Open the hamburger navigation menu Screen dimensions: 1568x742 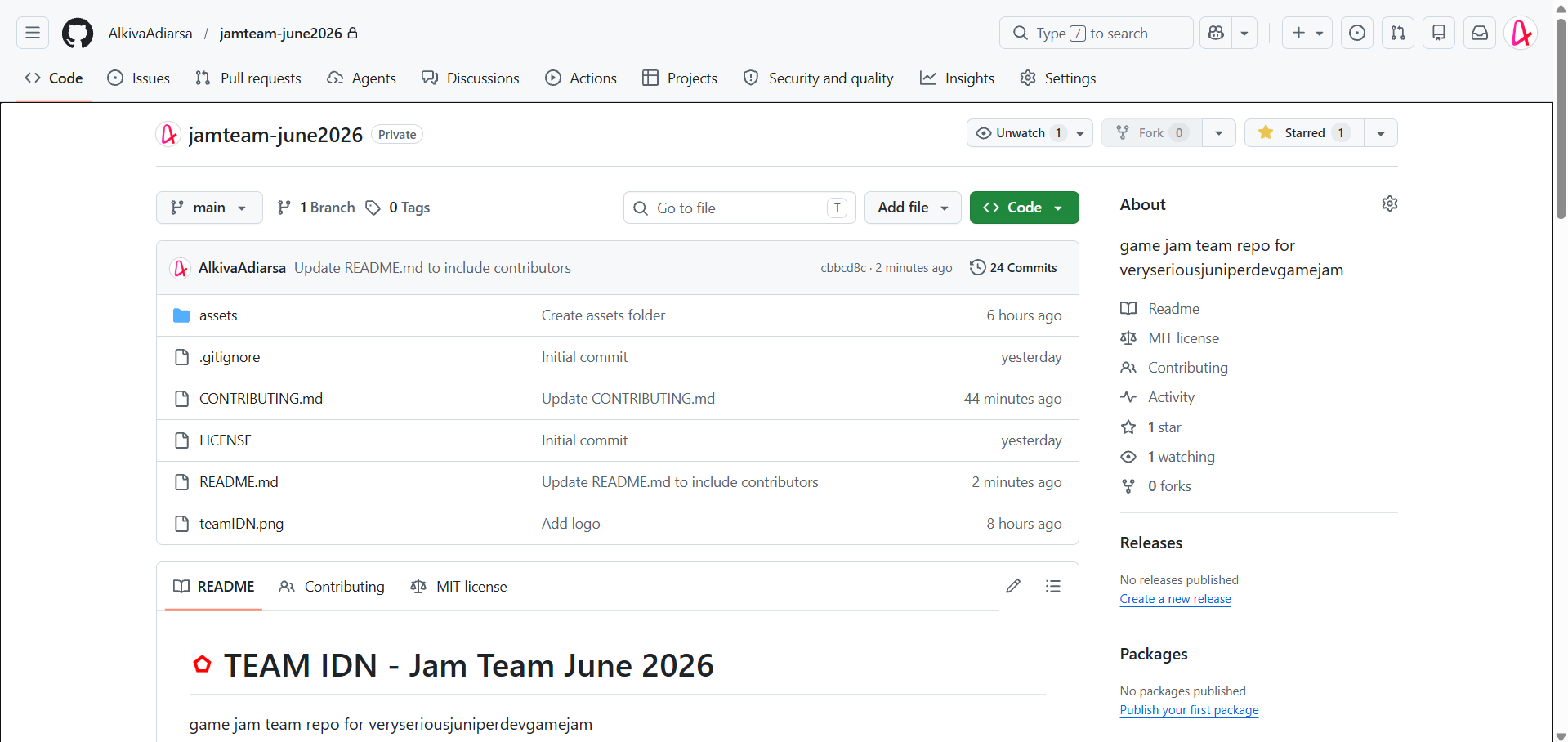[33, 33]
